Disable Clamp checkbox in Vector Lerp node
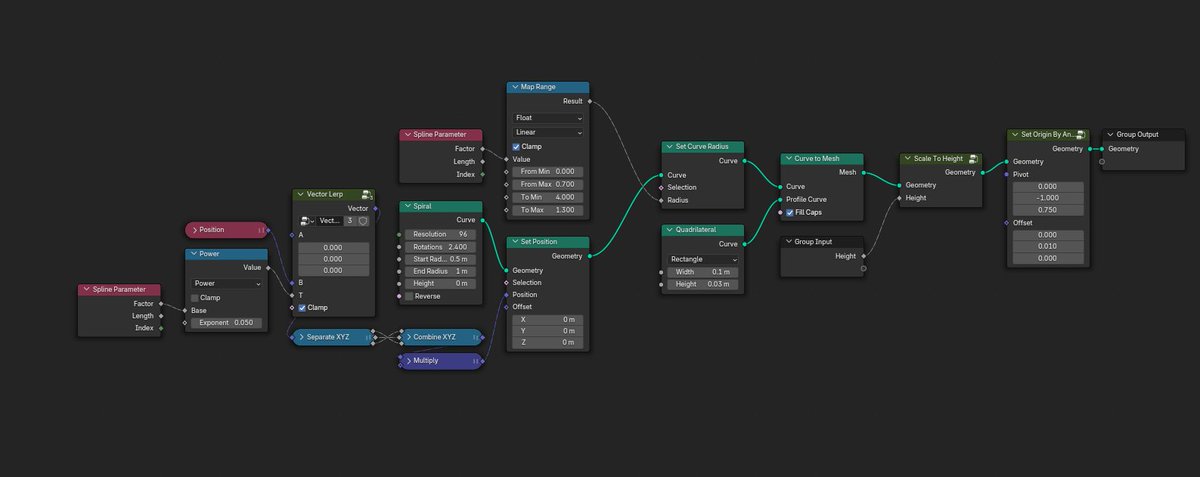1200x477 pixels. [x=303, y=308]
